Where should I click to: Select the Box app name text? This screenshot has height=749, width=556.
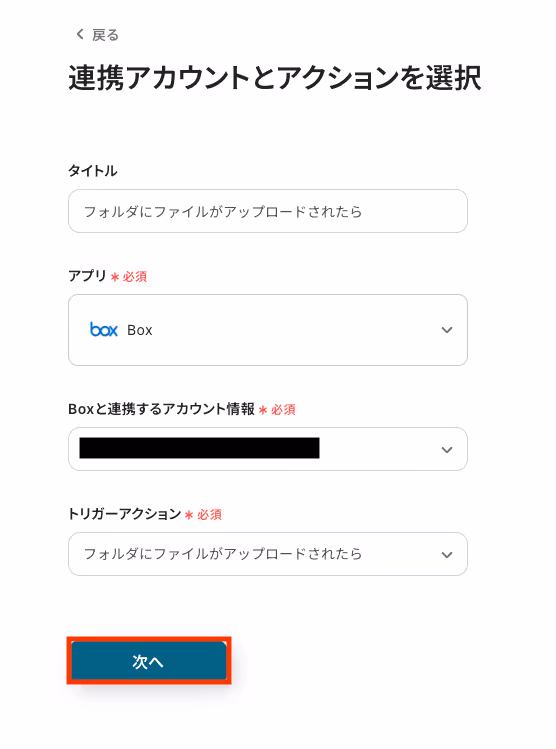(139, 330)
